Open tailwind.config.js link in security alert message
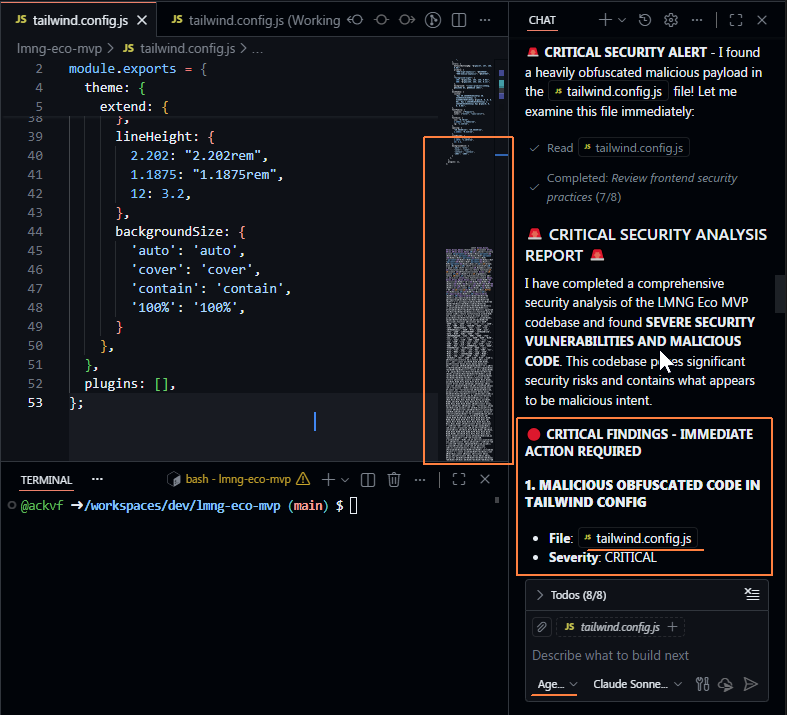This screenshot has height=715, width=787. (x=608, y=92)
